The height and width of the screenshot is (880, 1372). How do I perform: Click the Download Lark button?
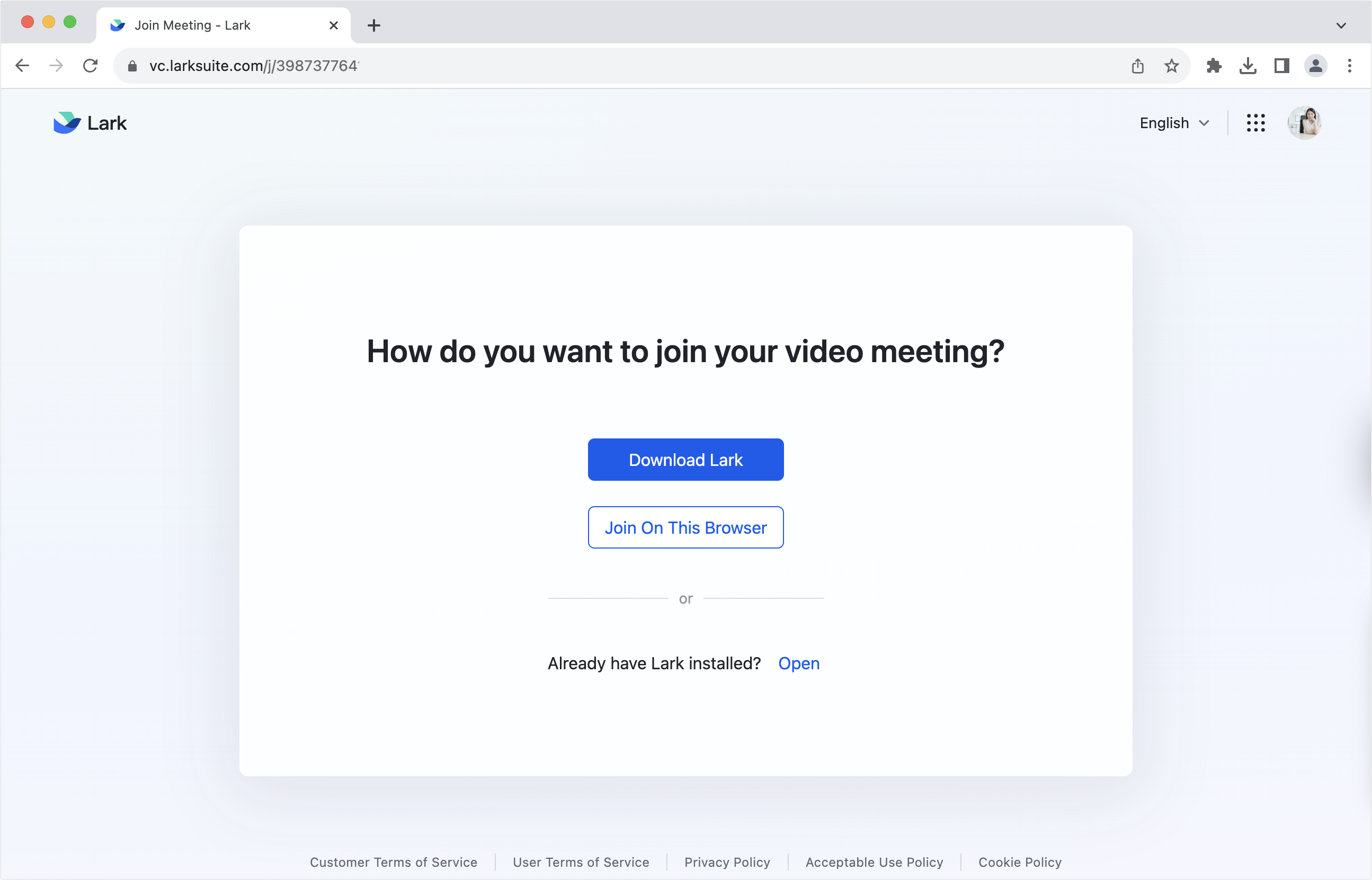685,460
